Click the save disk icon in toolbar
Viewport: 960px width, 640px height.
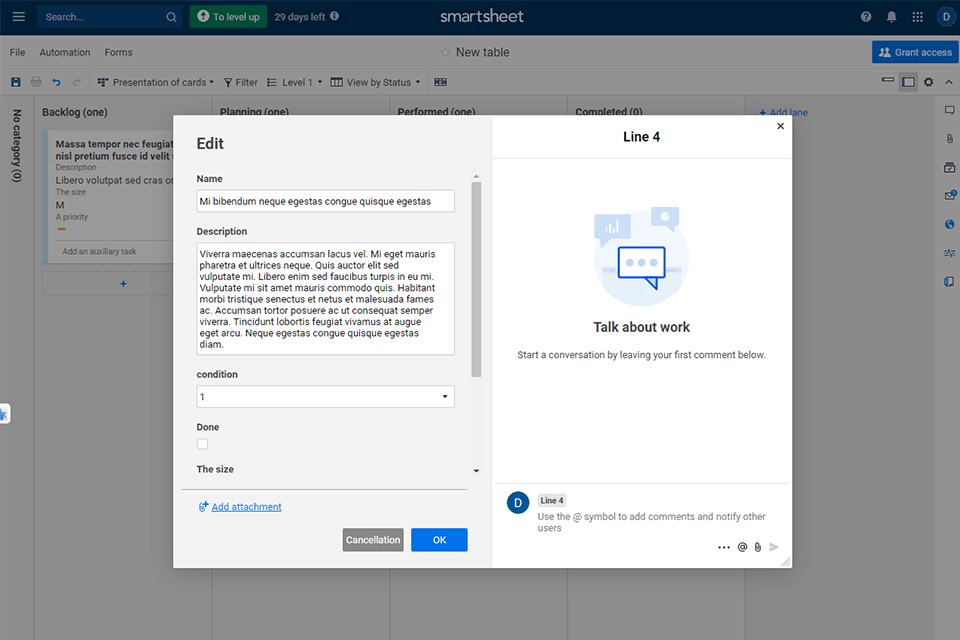pos(15,82)
